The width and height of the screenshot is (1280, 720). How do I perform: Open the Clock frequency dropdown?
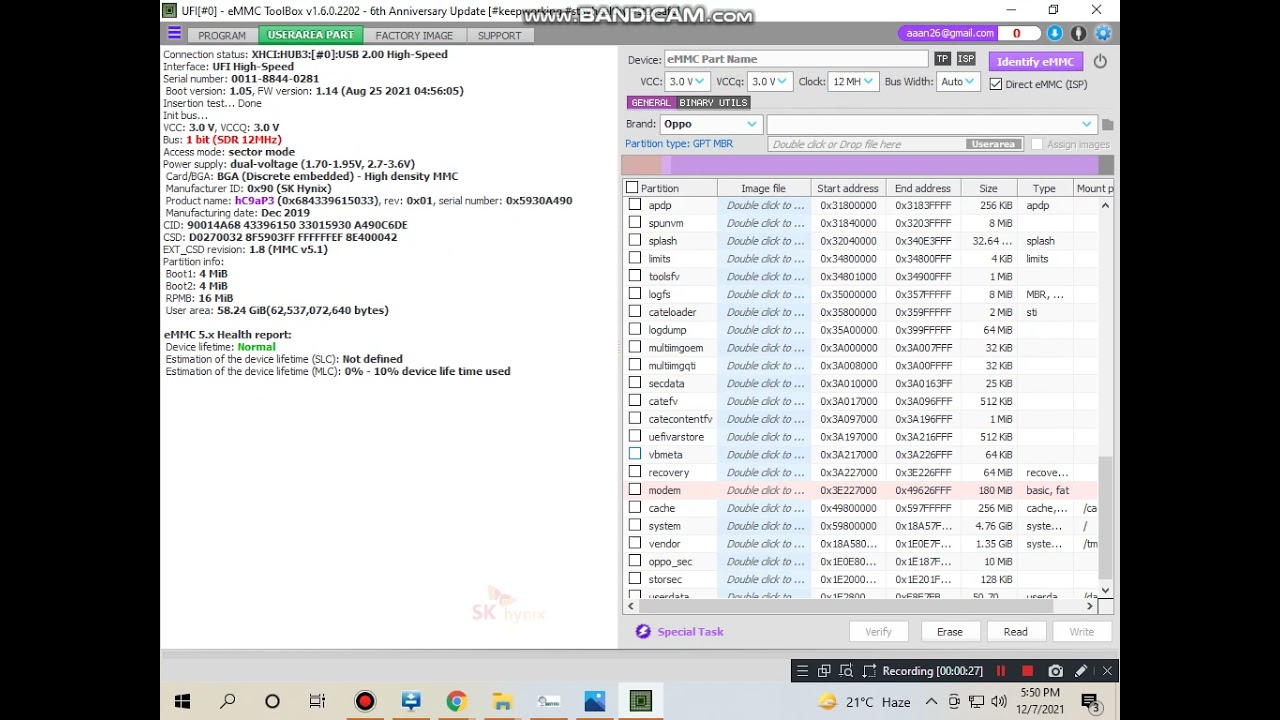click(x=854, y=82)
